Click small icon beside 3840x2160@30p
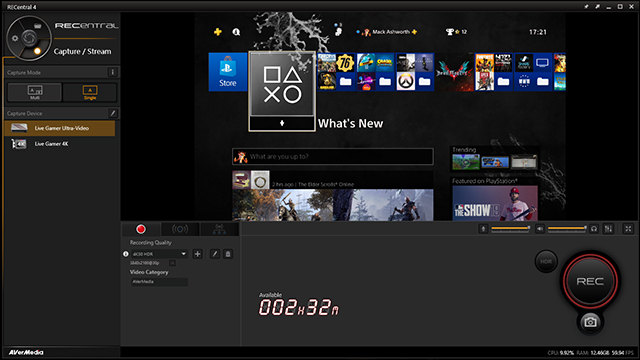640x360 pixels. click(x=172, y=263)
